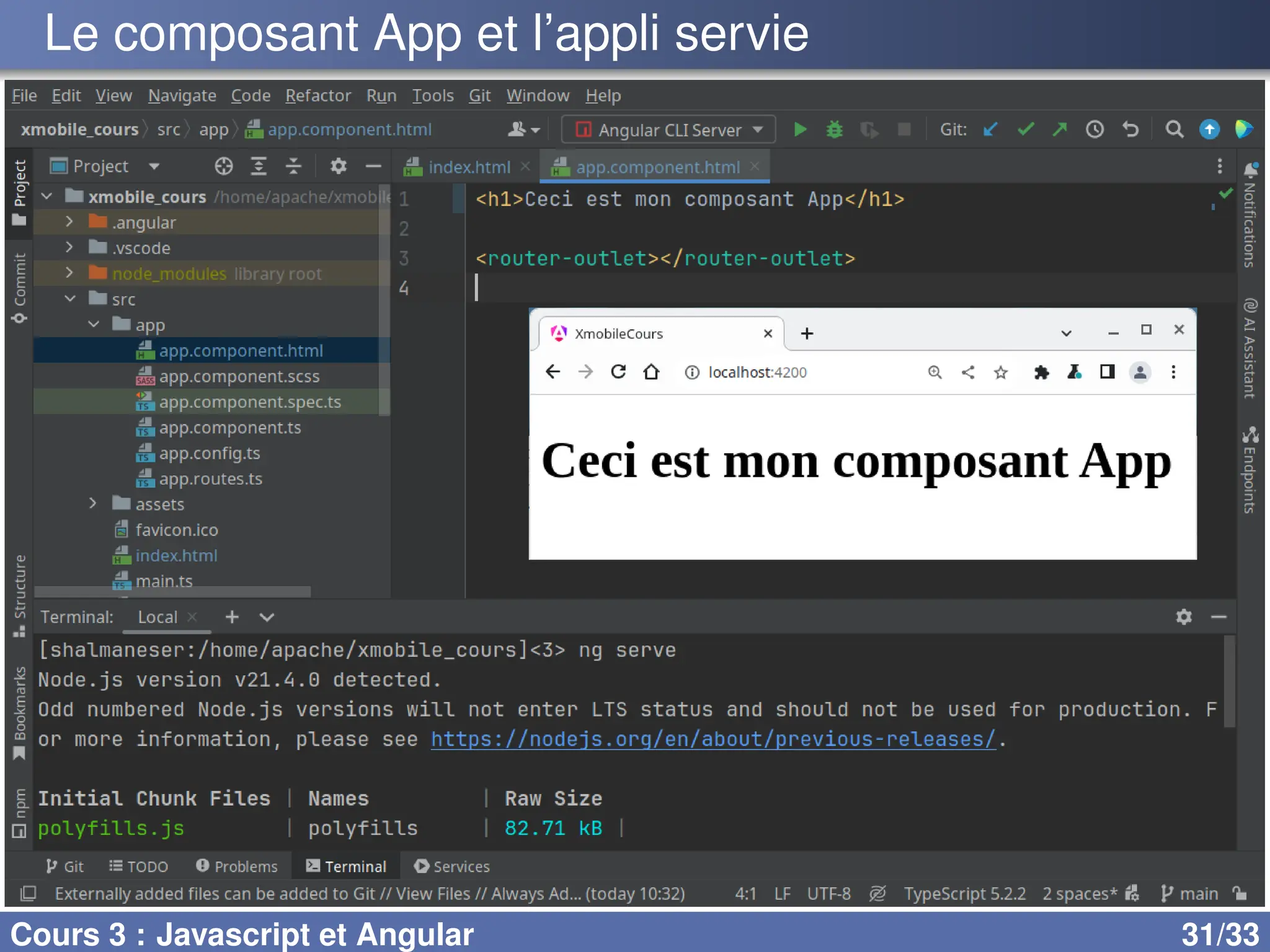Viewport: 1270px width, 952px height.
Task: Click TypeScript 5.2.2 status widget
Action: pos(964,893)
